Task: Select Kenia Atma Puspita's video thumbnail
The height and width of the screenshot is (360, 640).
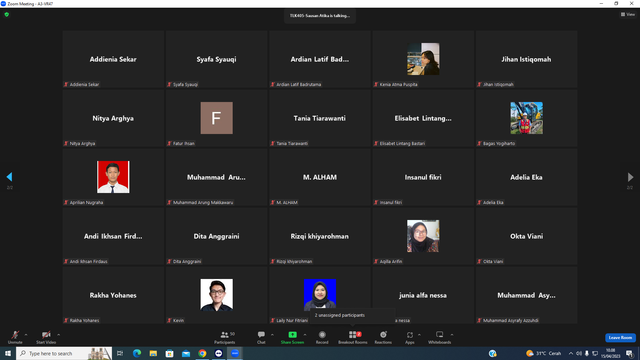Action: click(x=423, y=59)
